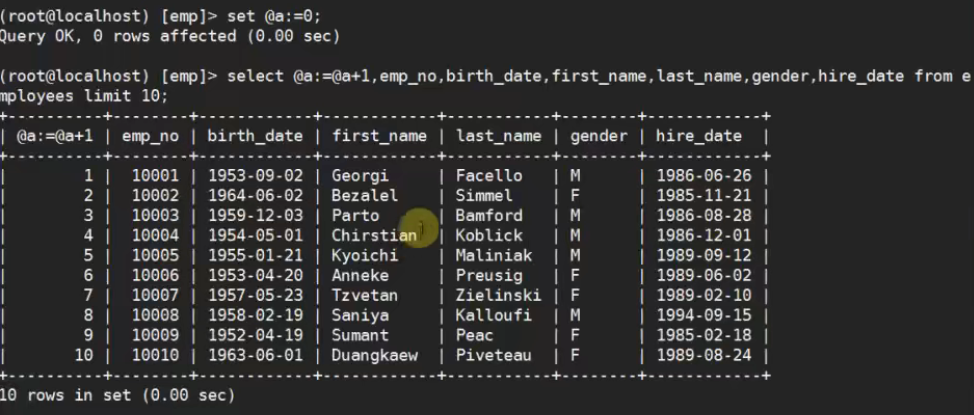This screenshot has width=974, height=415.
Task: Click last name 'Piveteau'
Action: click(x=494, y=355)
